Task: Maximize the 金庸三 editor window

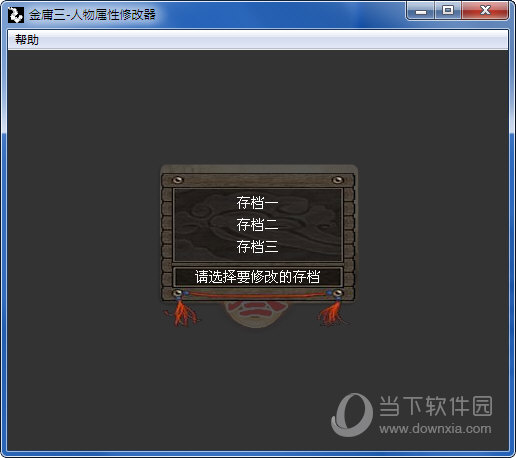Action: click(448, 11)
